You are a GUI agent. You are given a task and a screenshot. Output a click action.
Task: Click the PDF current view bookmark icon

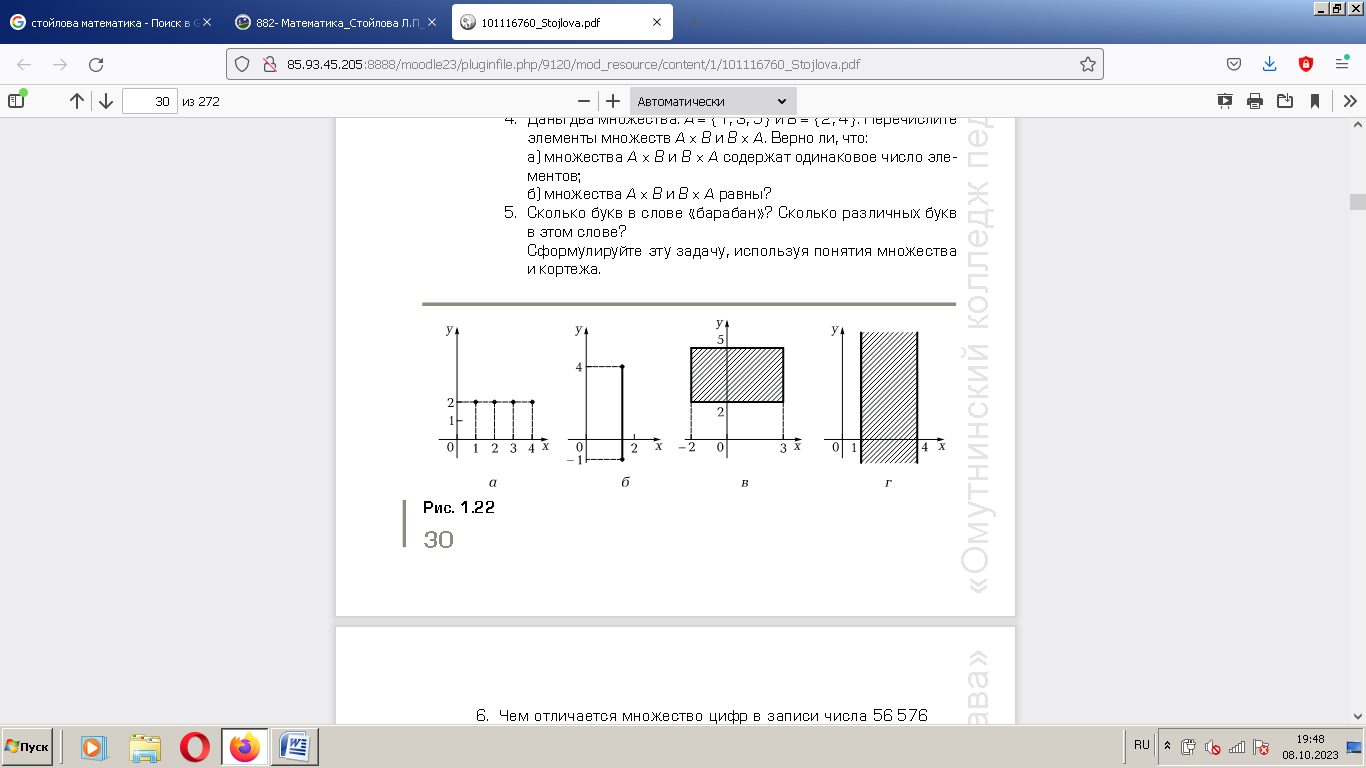[x=1315, y=101]
